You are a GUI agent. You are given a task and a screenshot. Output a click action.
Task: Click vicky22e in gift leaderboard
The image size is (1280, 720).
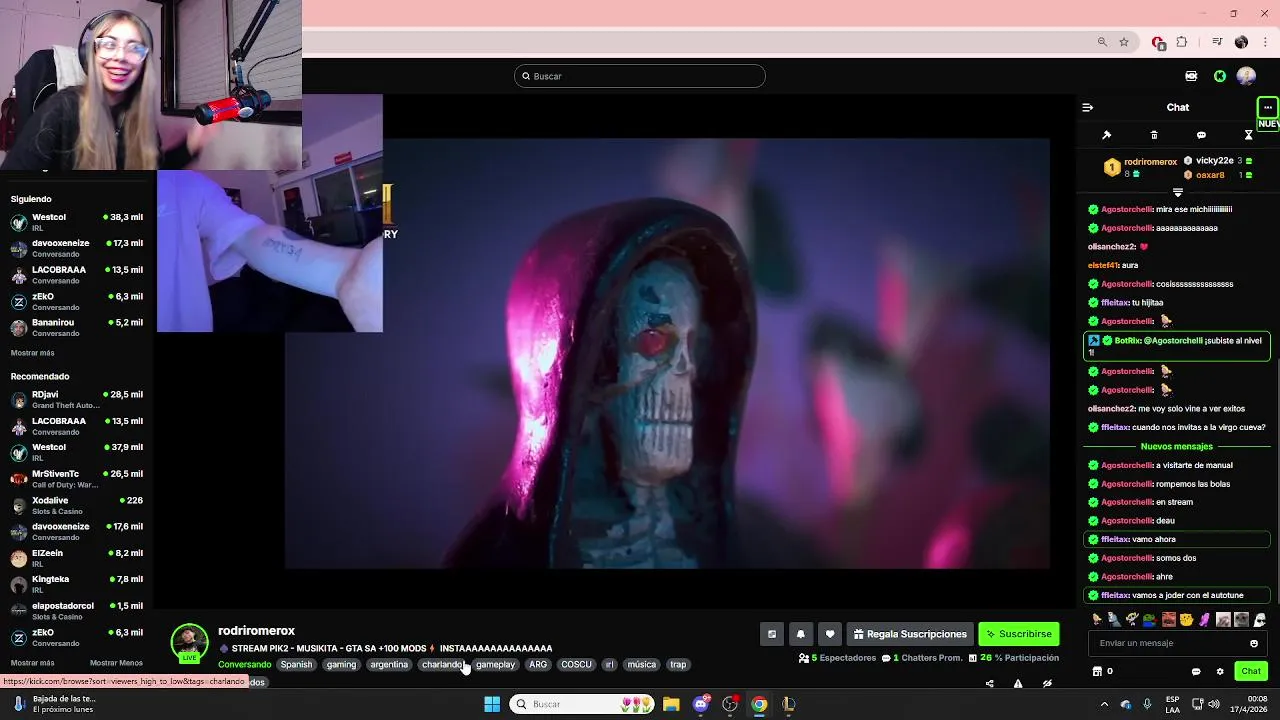click(x=1214, y=161)
